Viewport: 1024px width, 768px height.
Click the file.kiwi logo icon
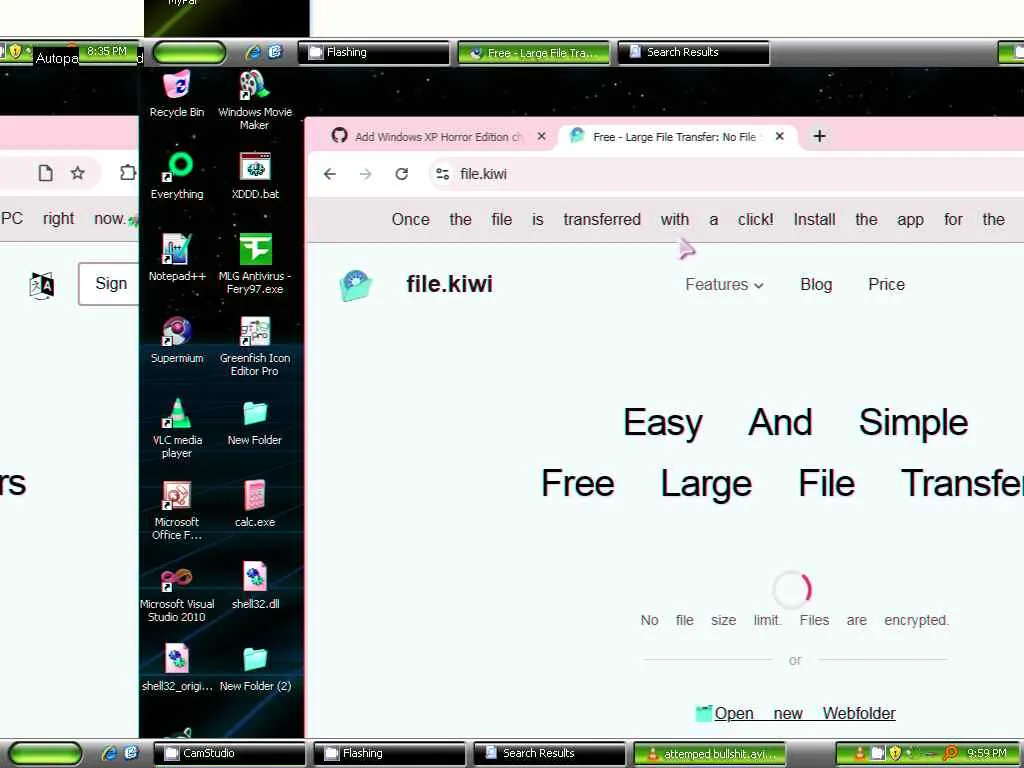(x=356, y=285)
